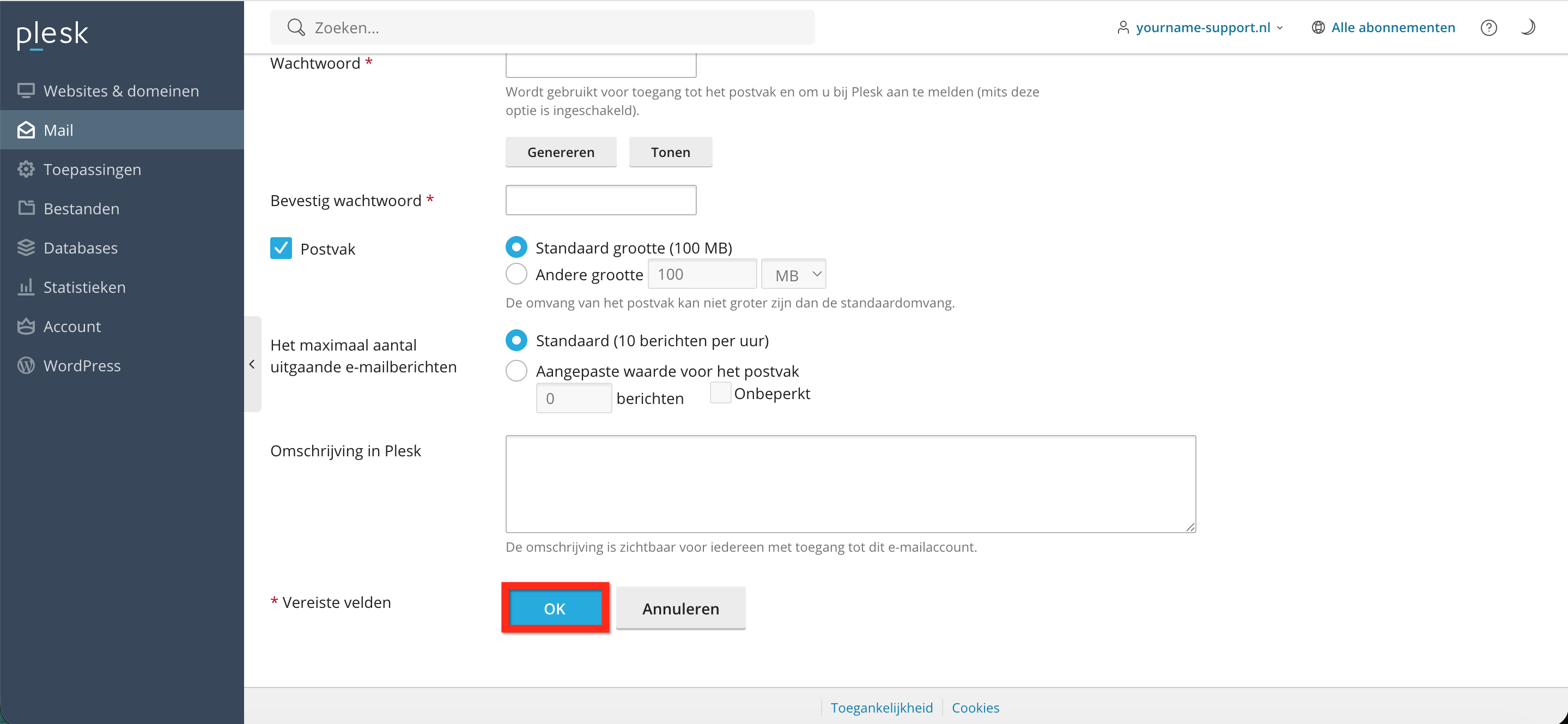Collapse the sidebar with the arrow handle
The height and width of the screenshot is (724, 1568).
[252, 364]
